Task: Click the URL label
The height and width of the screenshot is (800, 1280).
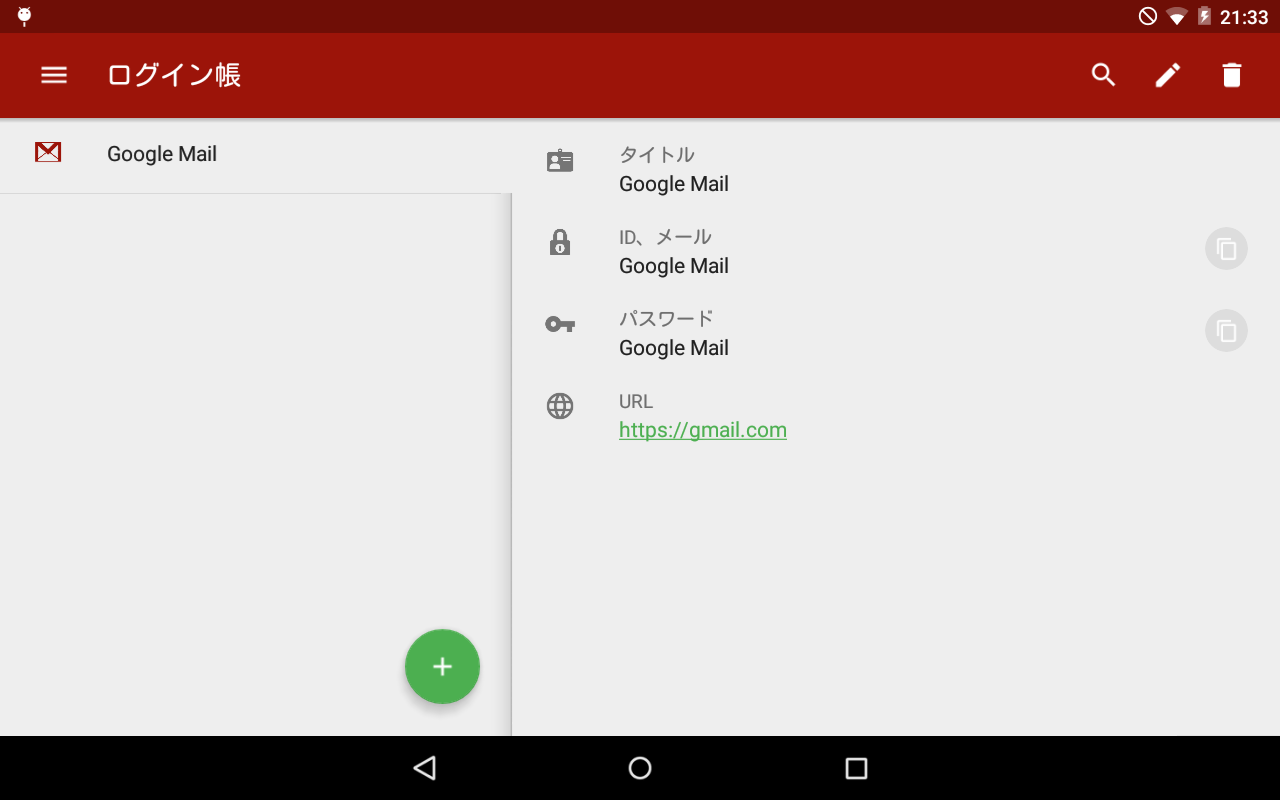Action: [636, 401]
